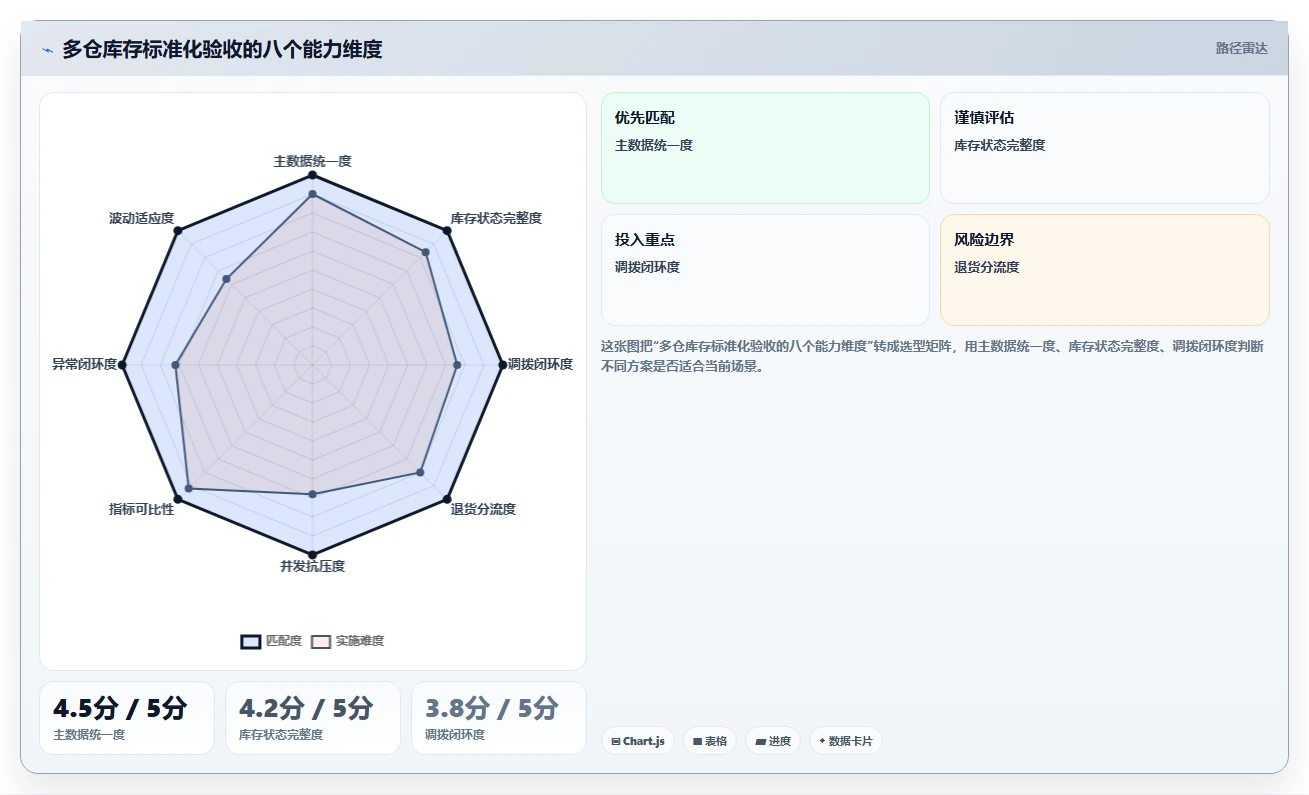
Task: Toggle the 实施难度 legend swatch
Action: [321, 641]
